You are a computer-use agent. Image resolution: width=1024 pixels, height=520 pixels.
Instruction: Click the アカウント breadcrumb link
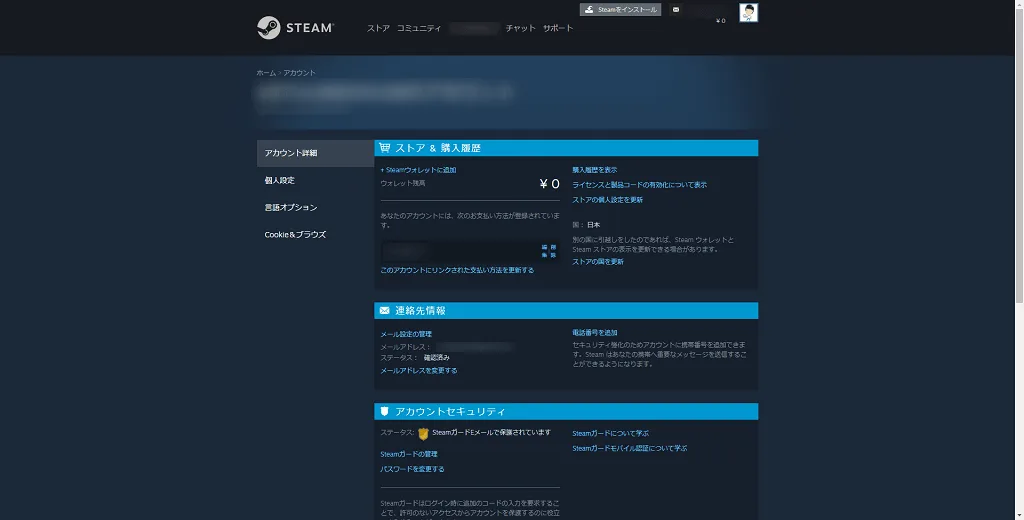click(299, 73)
